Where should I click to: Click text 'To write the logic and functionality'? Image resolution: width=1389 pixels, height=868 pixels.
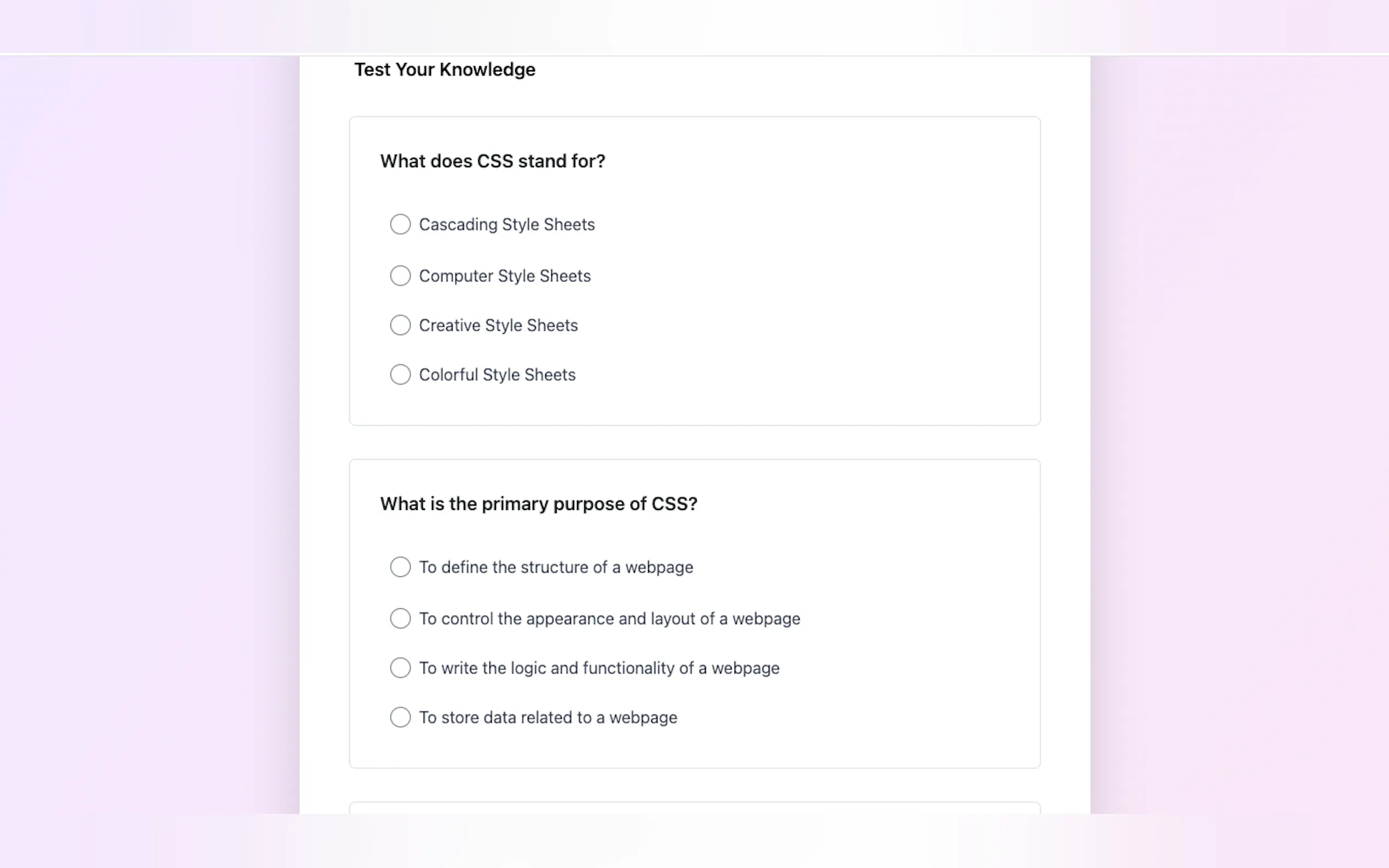point(599,667)
